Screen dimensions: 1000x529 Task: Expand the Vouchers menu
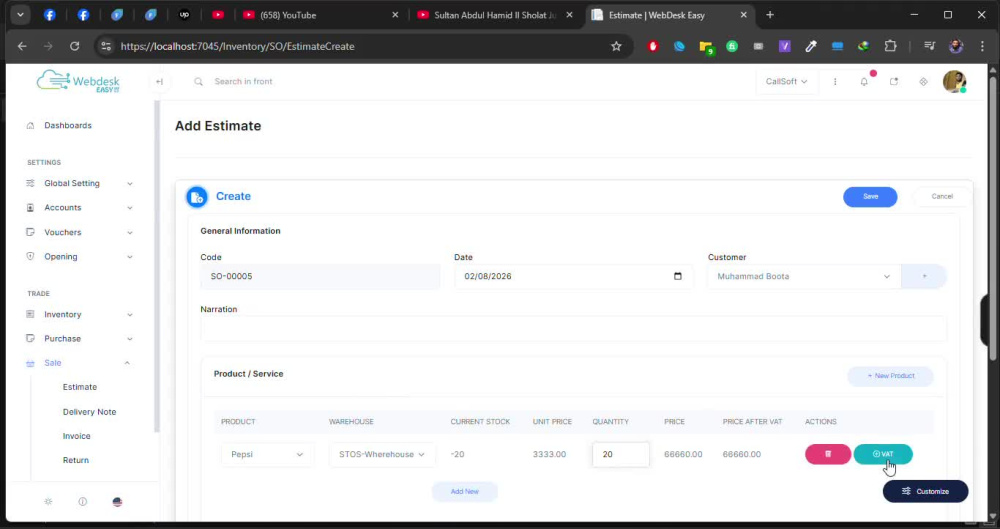coord(80,232)
